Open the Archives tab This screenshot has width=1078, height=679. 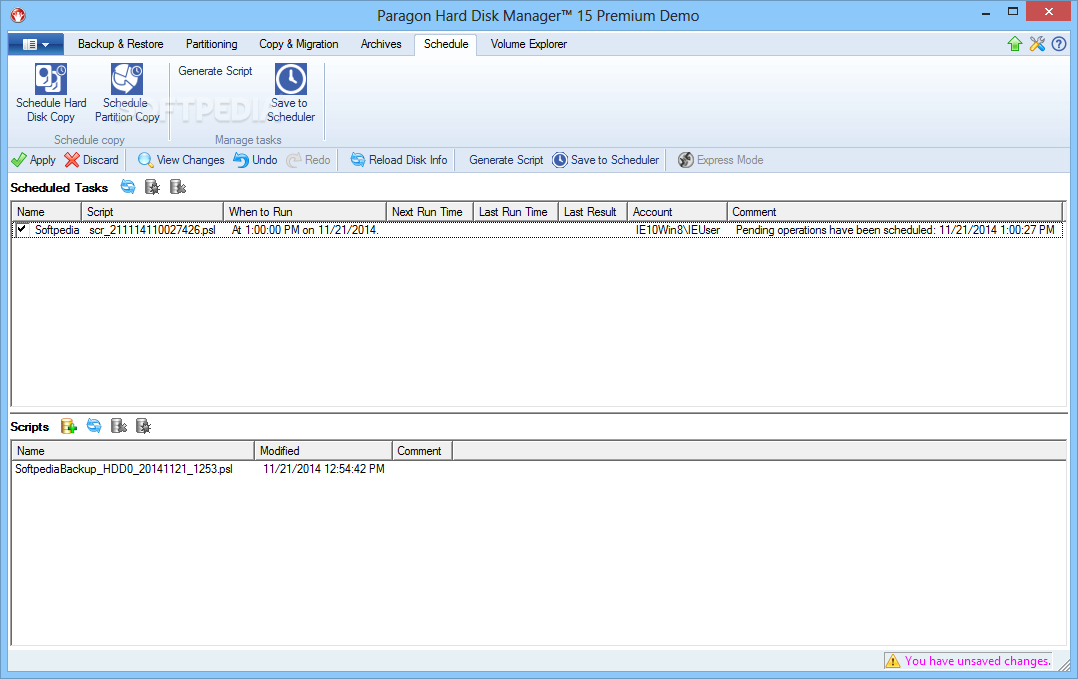tap(381, 44)
